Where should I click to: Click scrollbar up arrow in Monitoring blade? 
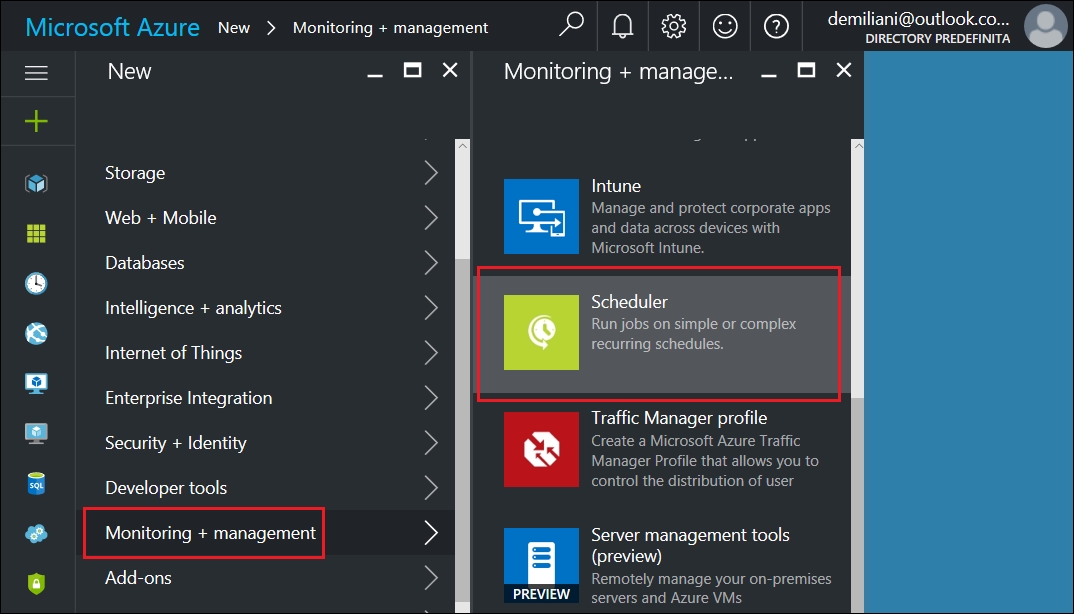point(858,145)
